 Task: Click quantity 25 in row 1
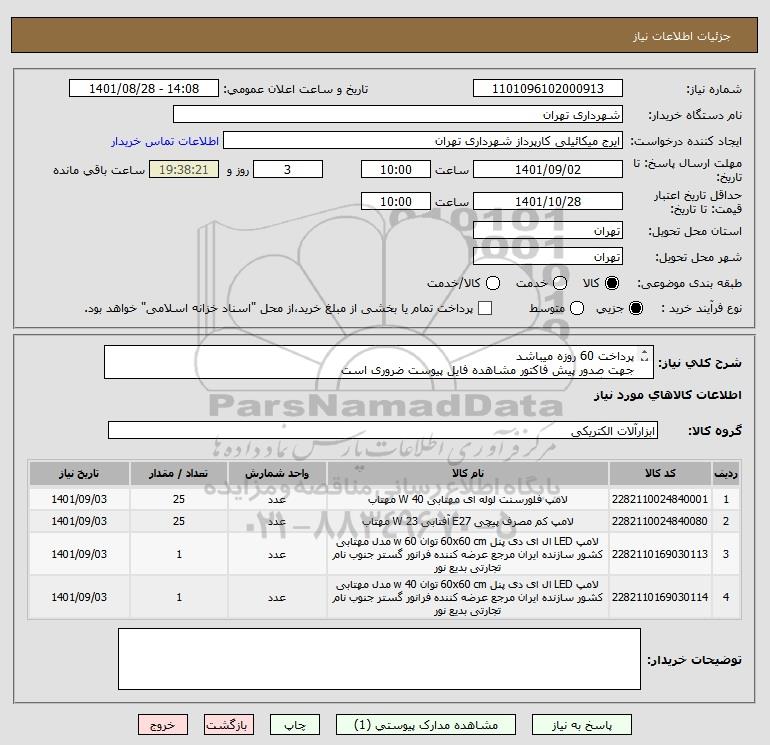pyautogui.click(x=179, y=499)
